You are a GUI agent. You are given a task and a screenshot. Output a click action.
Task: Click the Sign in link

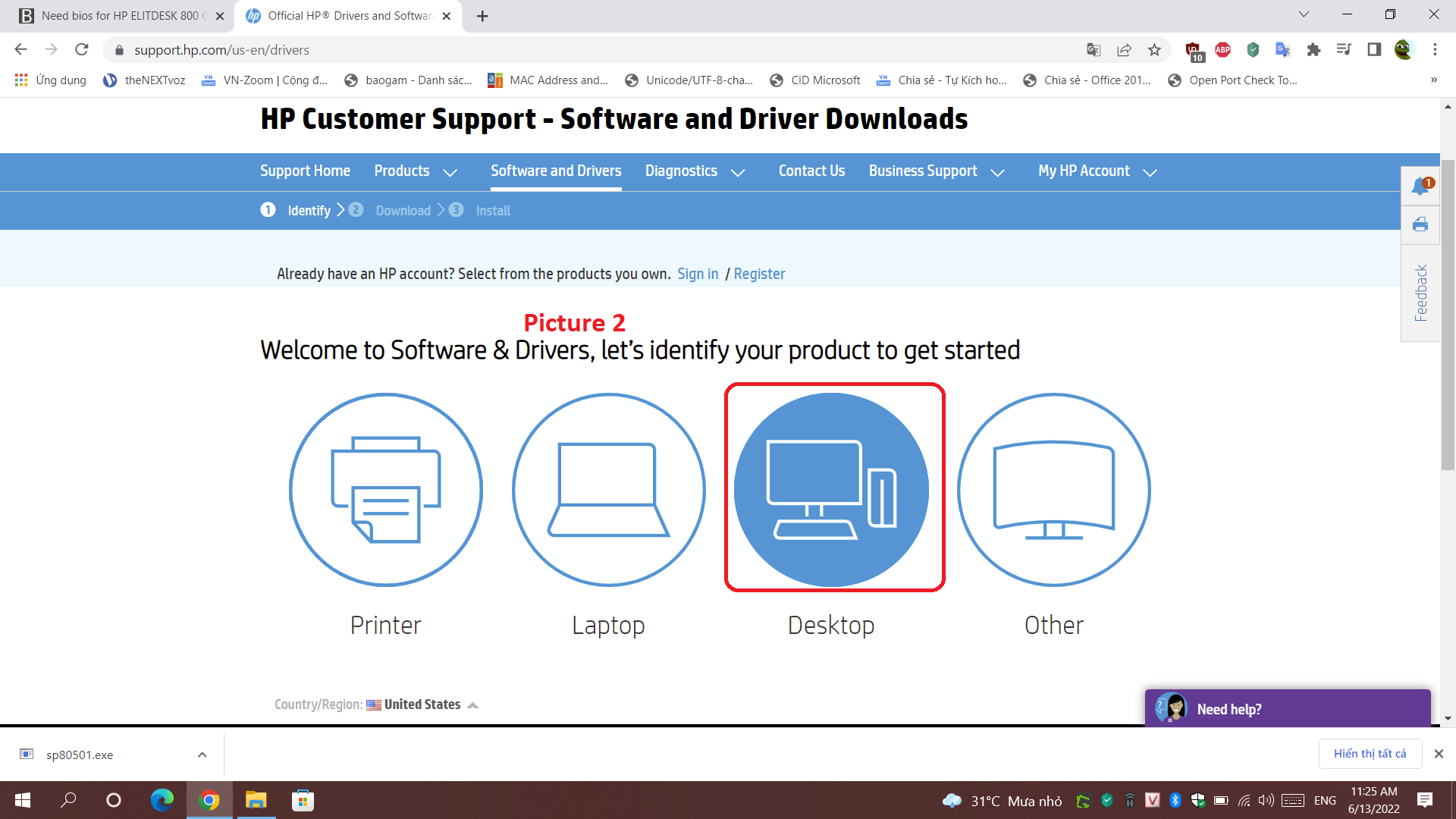(697, 274)
